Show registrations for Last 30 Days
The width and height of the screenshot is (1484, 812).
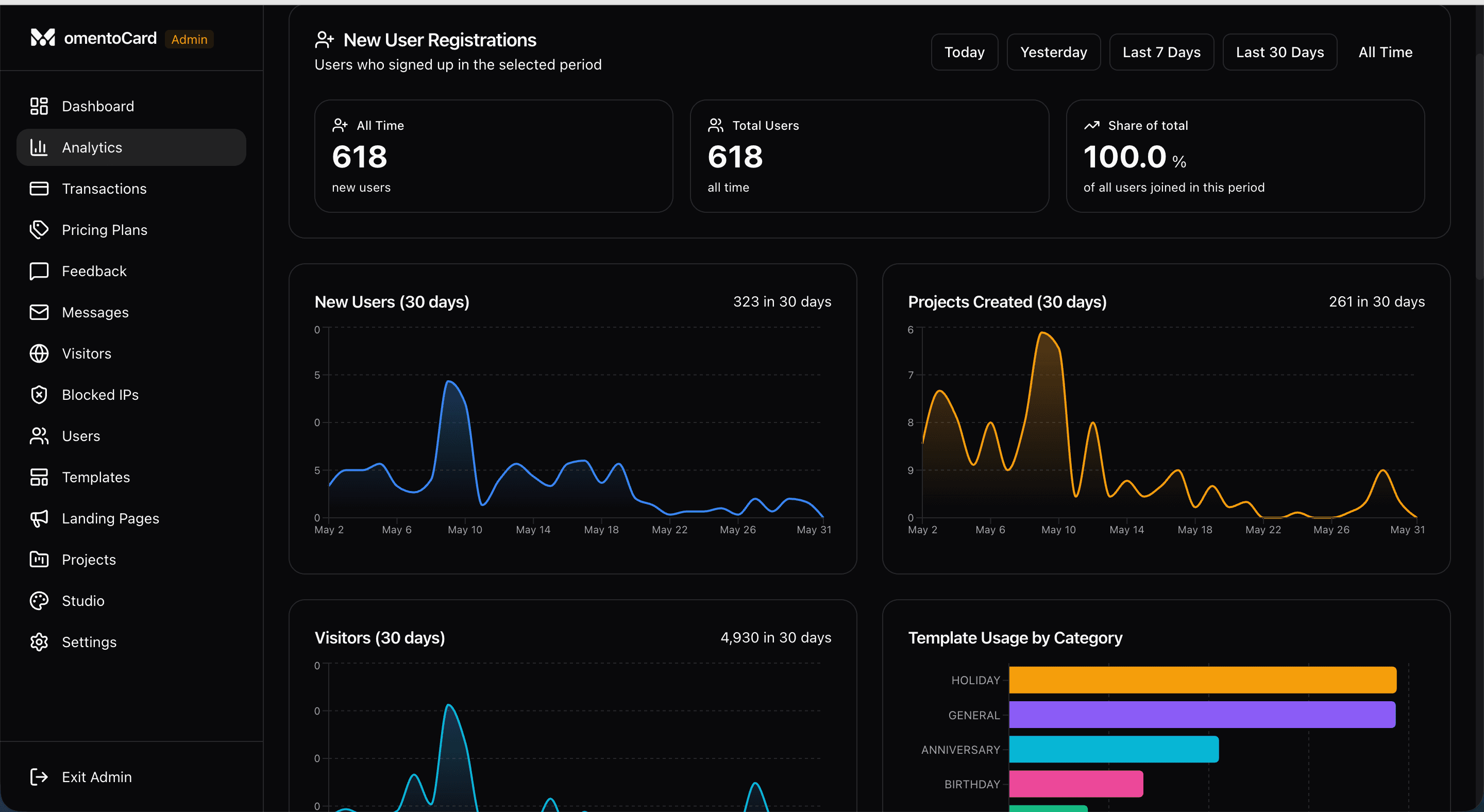coord(1279,52)
